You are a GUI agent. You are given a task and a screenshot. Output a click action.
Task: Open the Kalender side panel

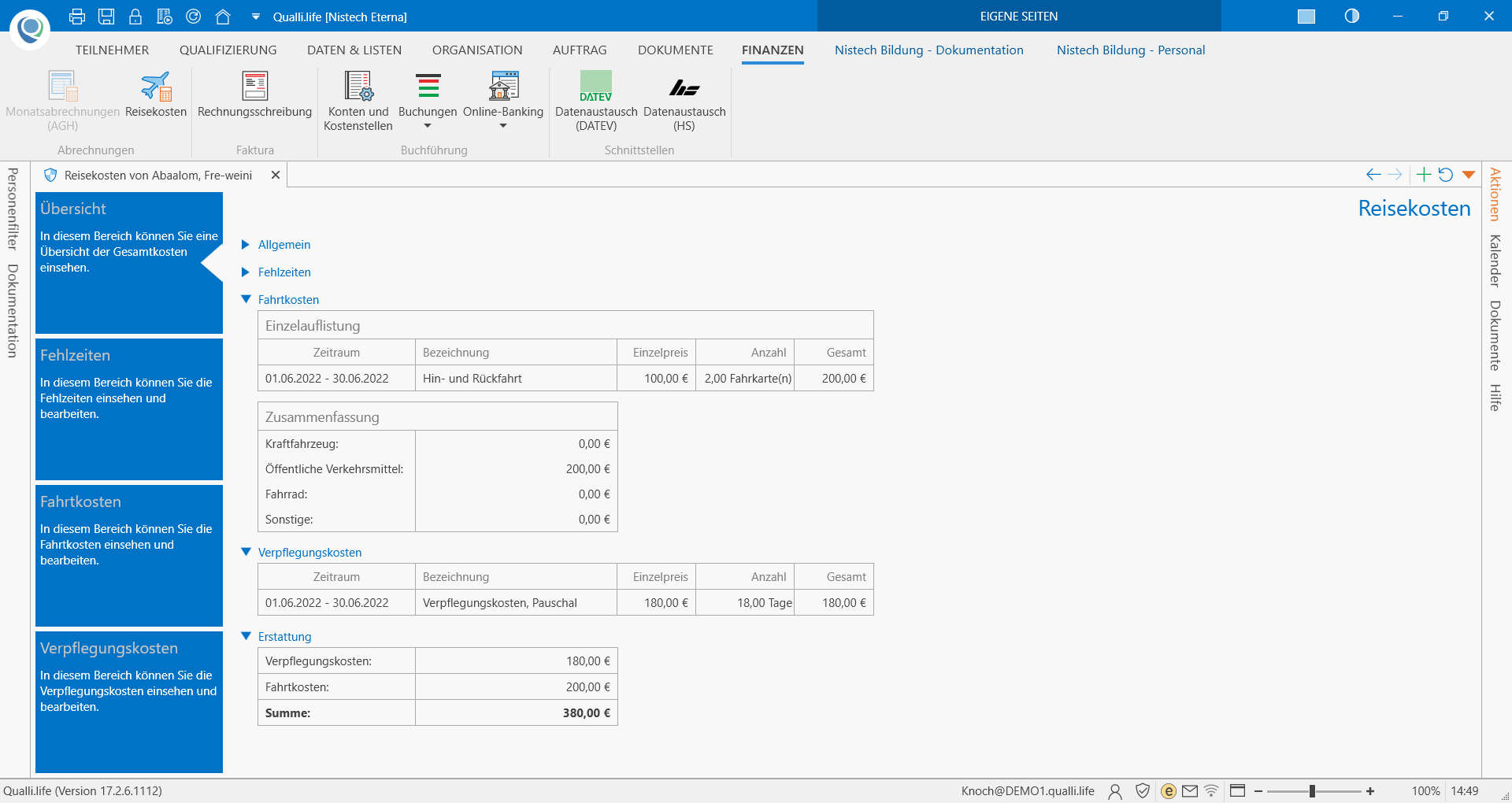pos(1495,261)
